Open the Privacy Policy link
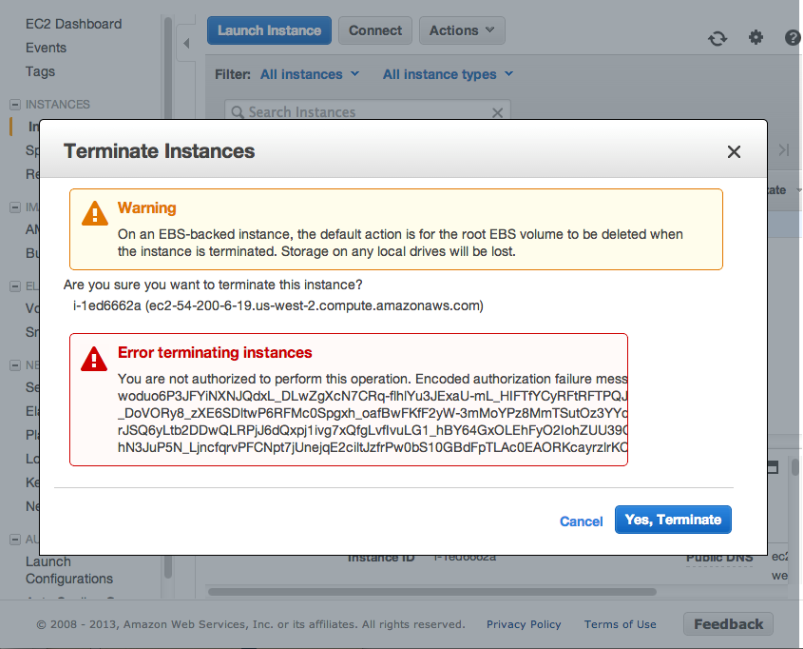 click(524, 624)
